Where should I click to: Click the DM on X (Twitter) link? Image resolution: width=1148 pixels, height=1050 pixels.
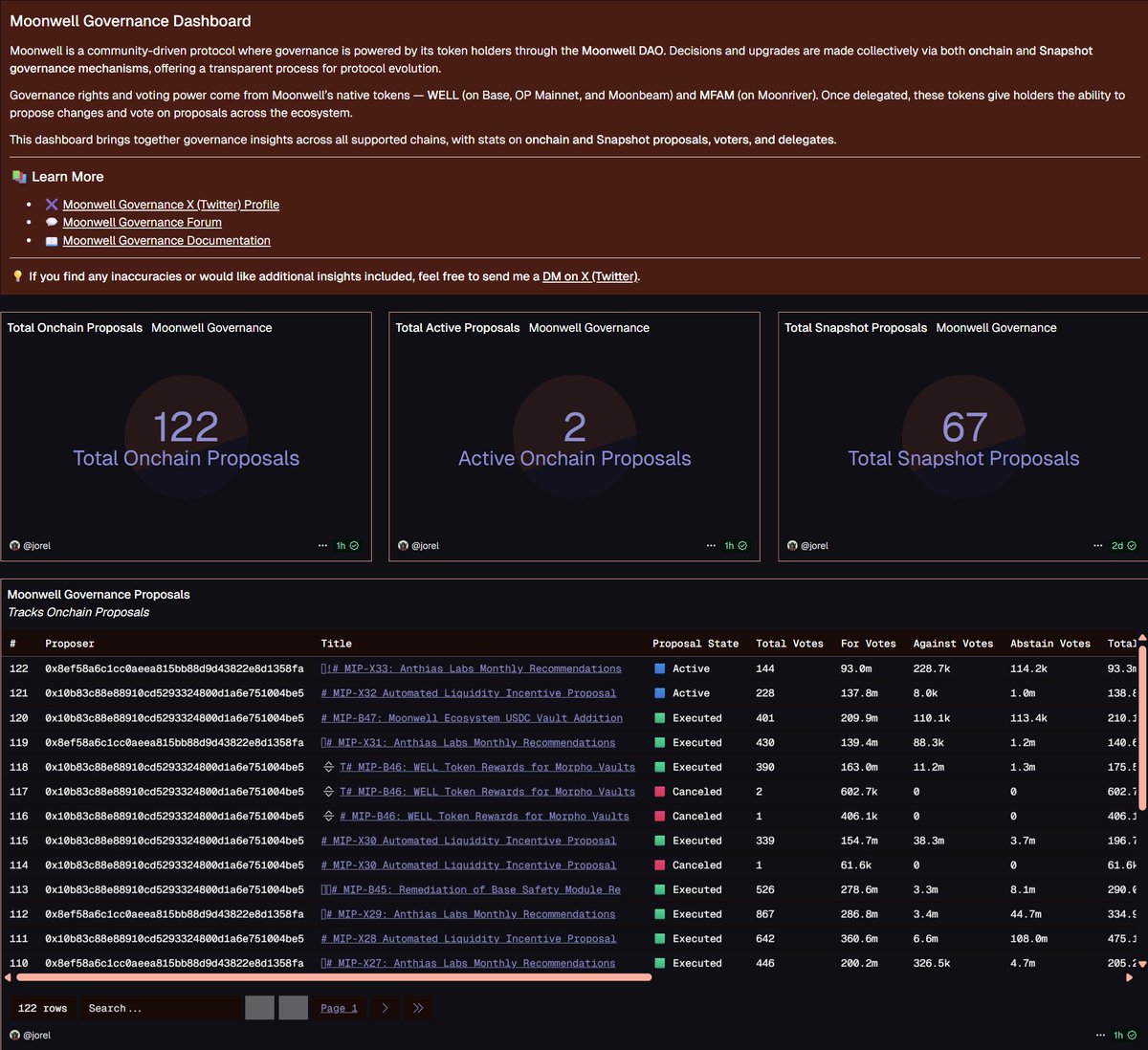[589, 276]
